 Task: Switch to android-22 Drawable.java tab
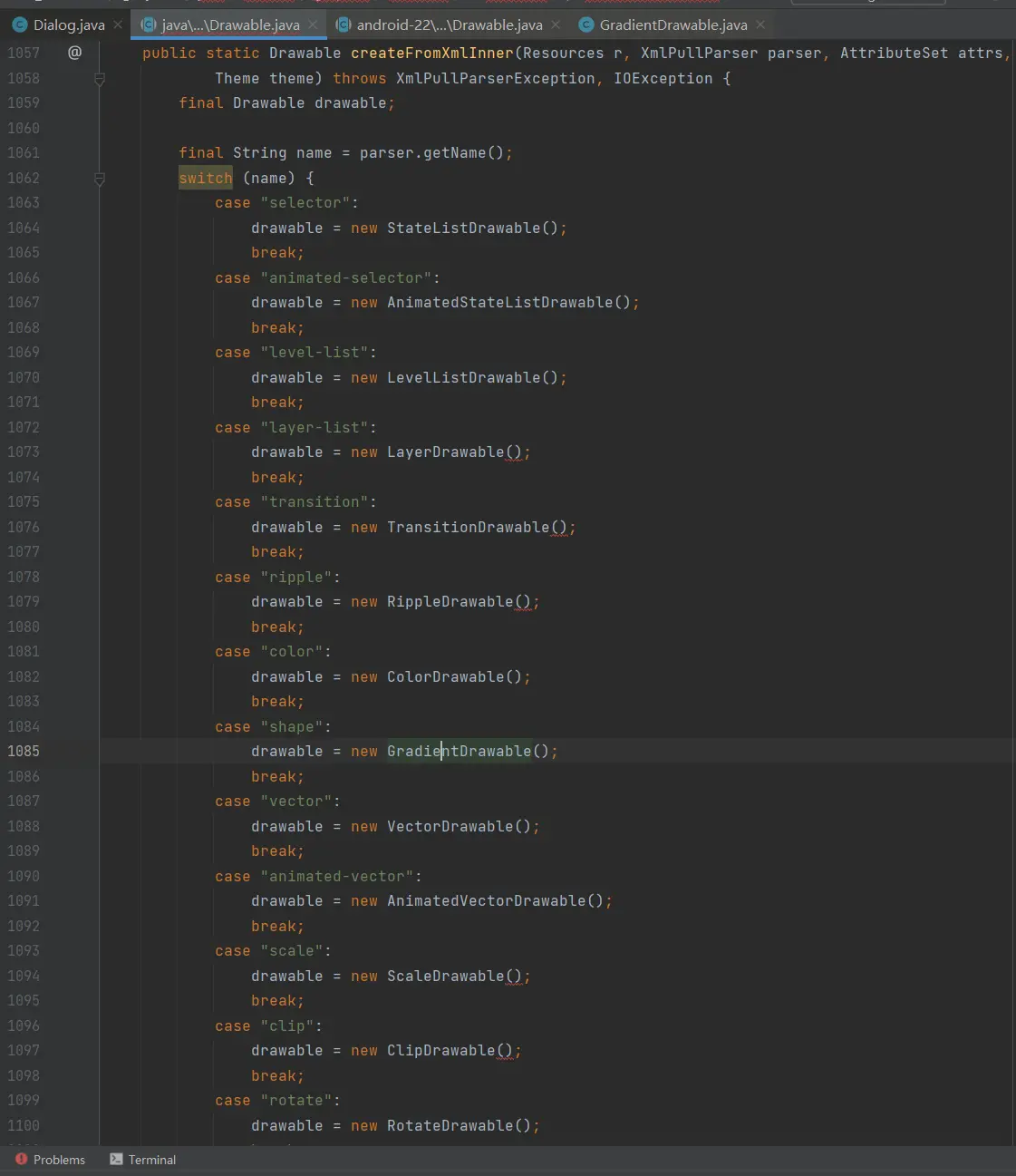click(x=449, y=24)
